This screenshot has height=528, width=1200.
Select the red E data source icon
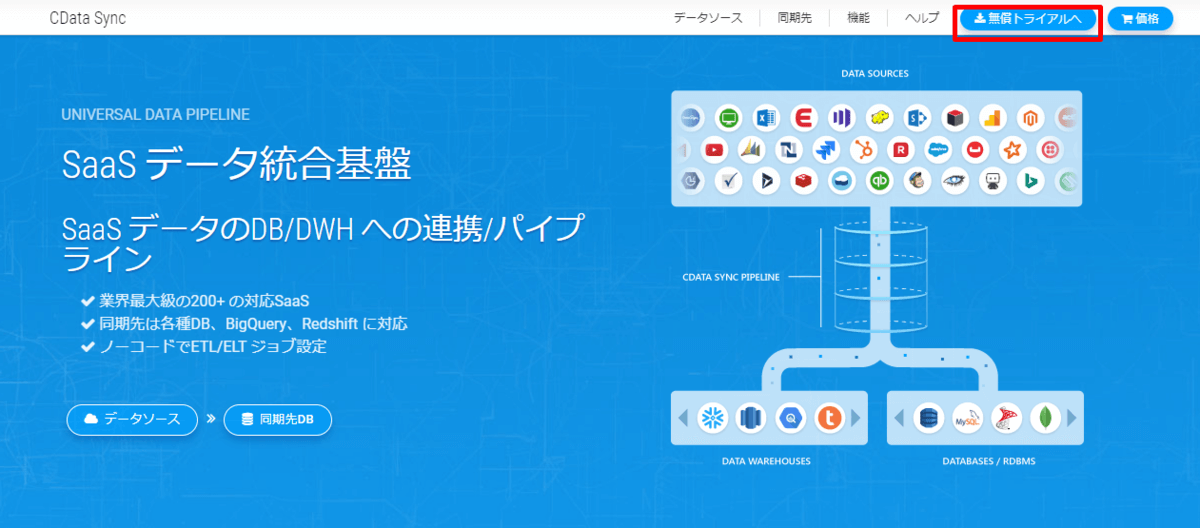point(804,118)
